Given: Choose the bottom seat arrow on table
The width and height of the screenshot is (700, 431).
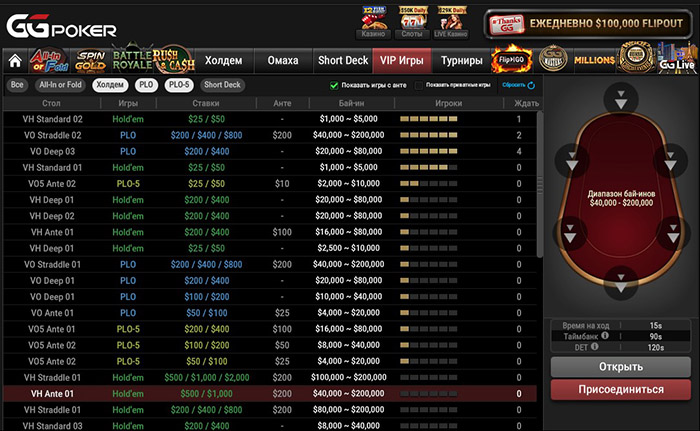Looking at the screenshot, I should coord(621,285).
